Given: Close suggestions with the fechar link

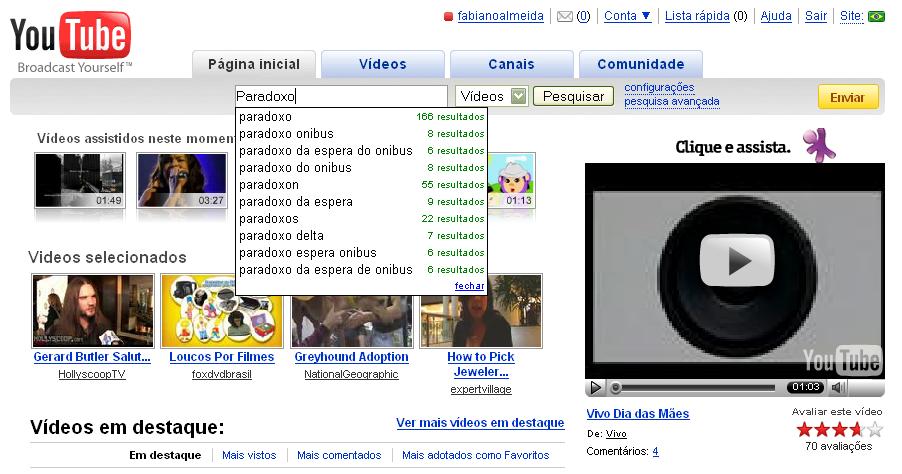Looking at the screenshot, I should tap(469, 286).
